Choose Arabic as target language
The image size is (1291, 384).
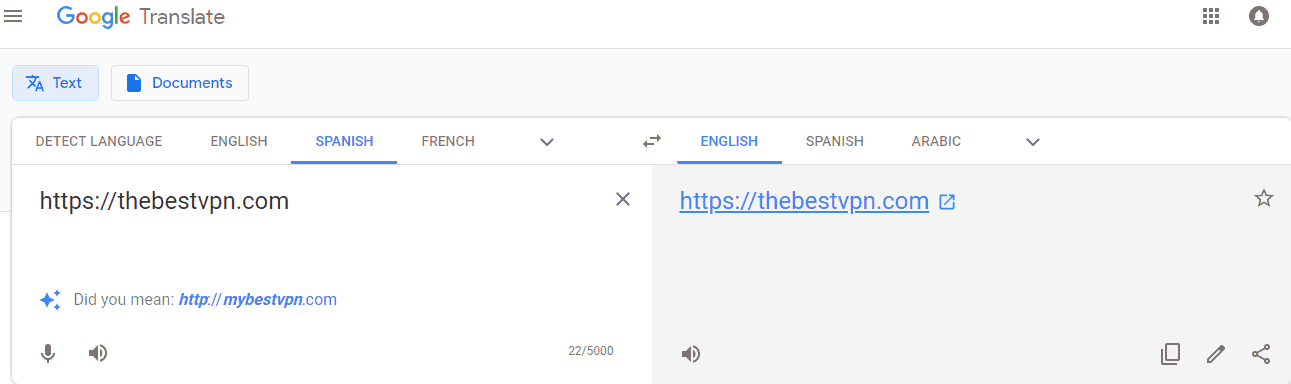[x=936, y=141]
